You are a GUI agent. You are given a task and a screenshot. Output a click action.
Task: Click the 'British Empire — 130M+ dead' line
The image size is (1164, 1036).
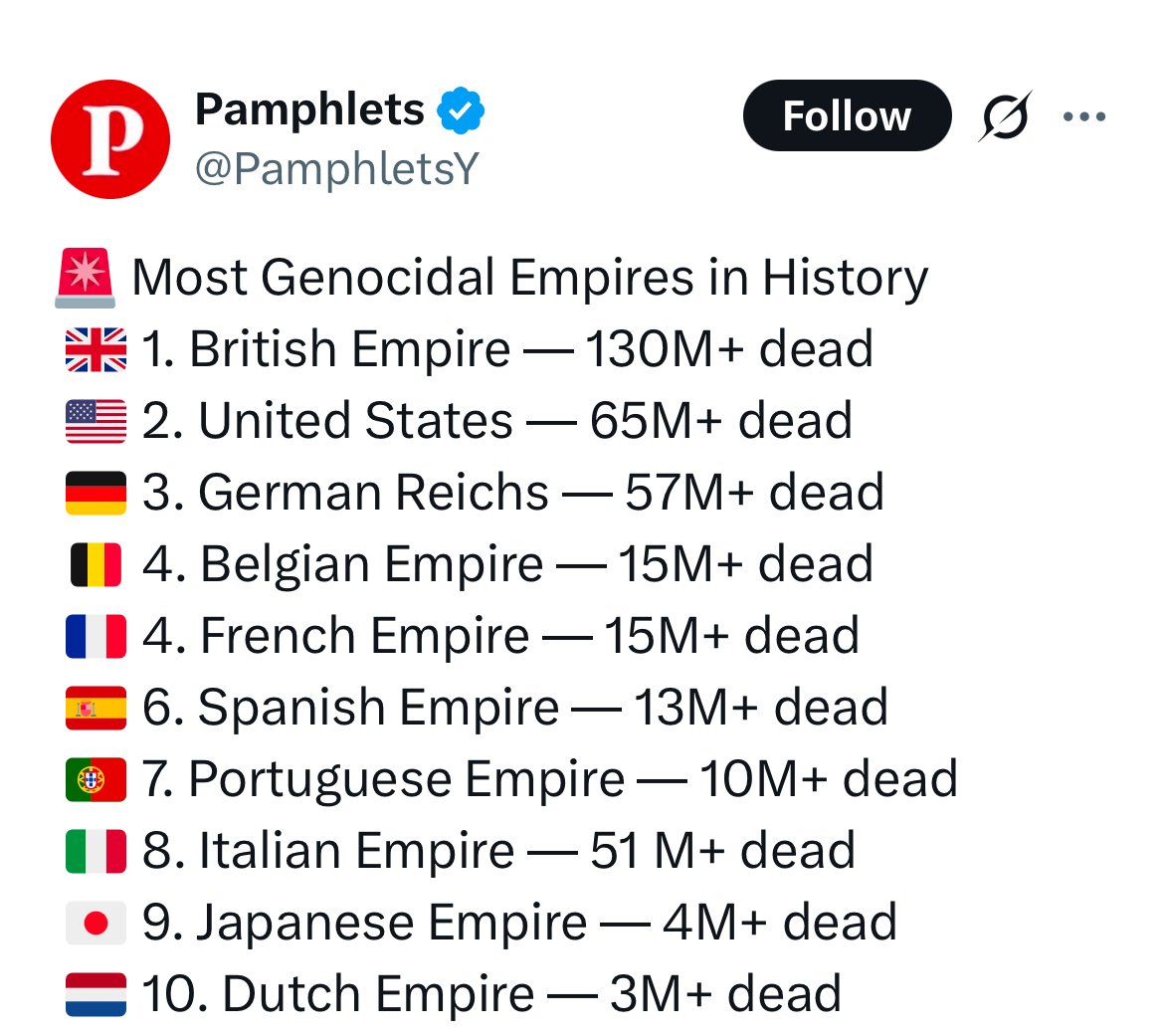click(x=507, y=349)
